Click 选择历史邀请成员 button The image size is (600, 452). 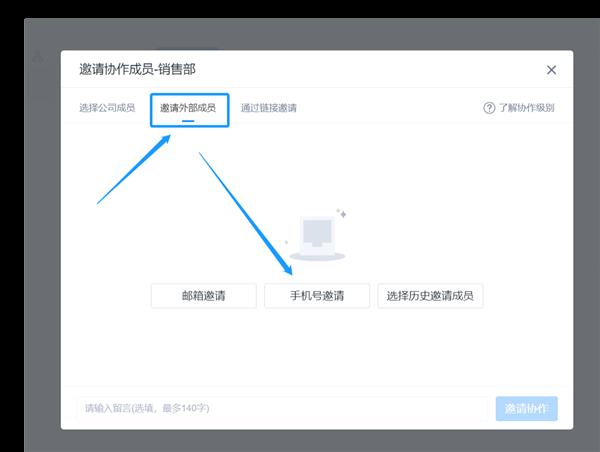430,295
